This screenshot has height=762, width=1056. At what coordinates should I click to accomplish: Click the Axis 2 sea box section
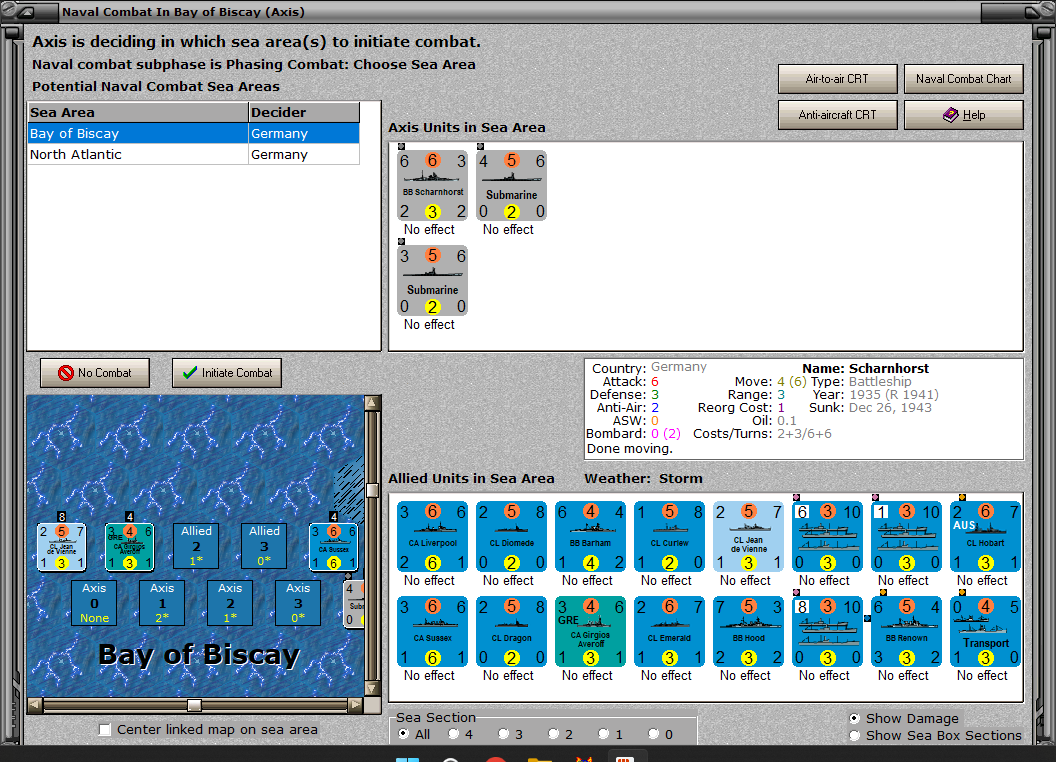coord(230,603)
